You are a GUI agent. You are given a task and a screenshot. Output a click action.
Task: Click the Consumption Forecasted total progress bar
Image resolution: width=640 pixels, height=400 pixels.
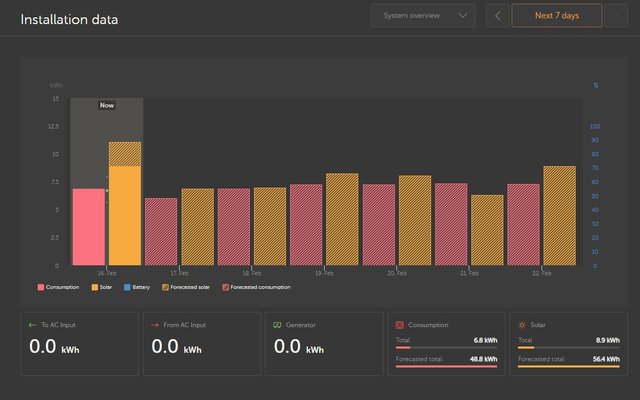click(x=447, y=367)
